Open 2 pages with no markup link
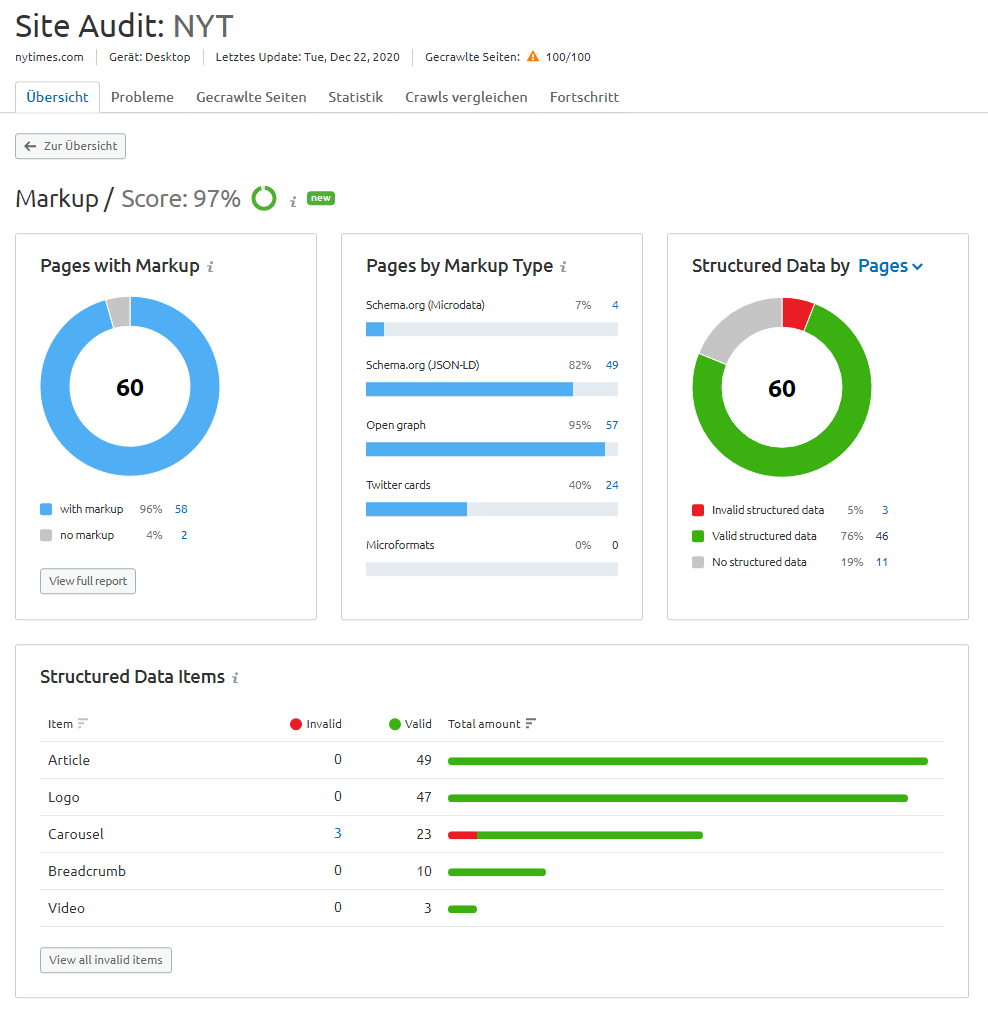 [x=184, y=535]
